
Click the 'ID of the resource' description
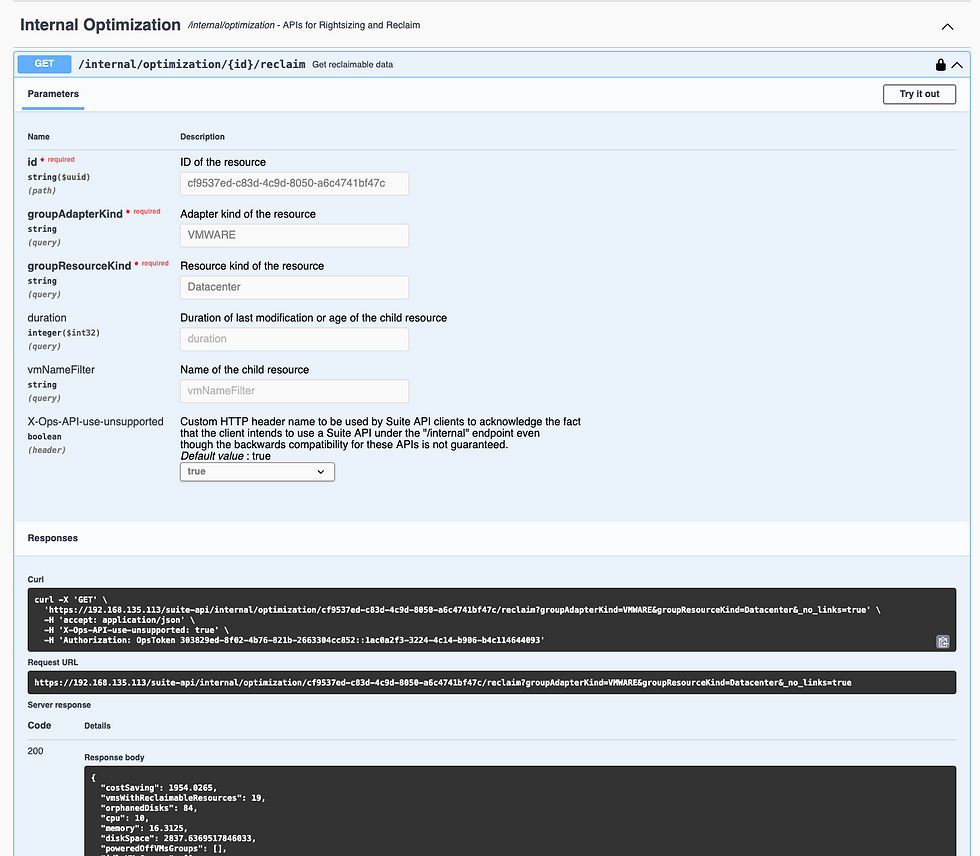click(x=222, y=162)
